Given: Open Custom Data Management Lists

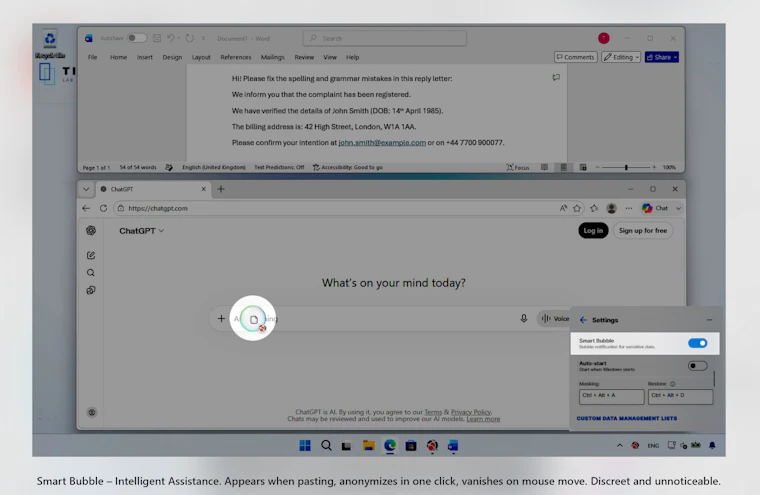Looking at the screenshot, I should coord(627,418).
